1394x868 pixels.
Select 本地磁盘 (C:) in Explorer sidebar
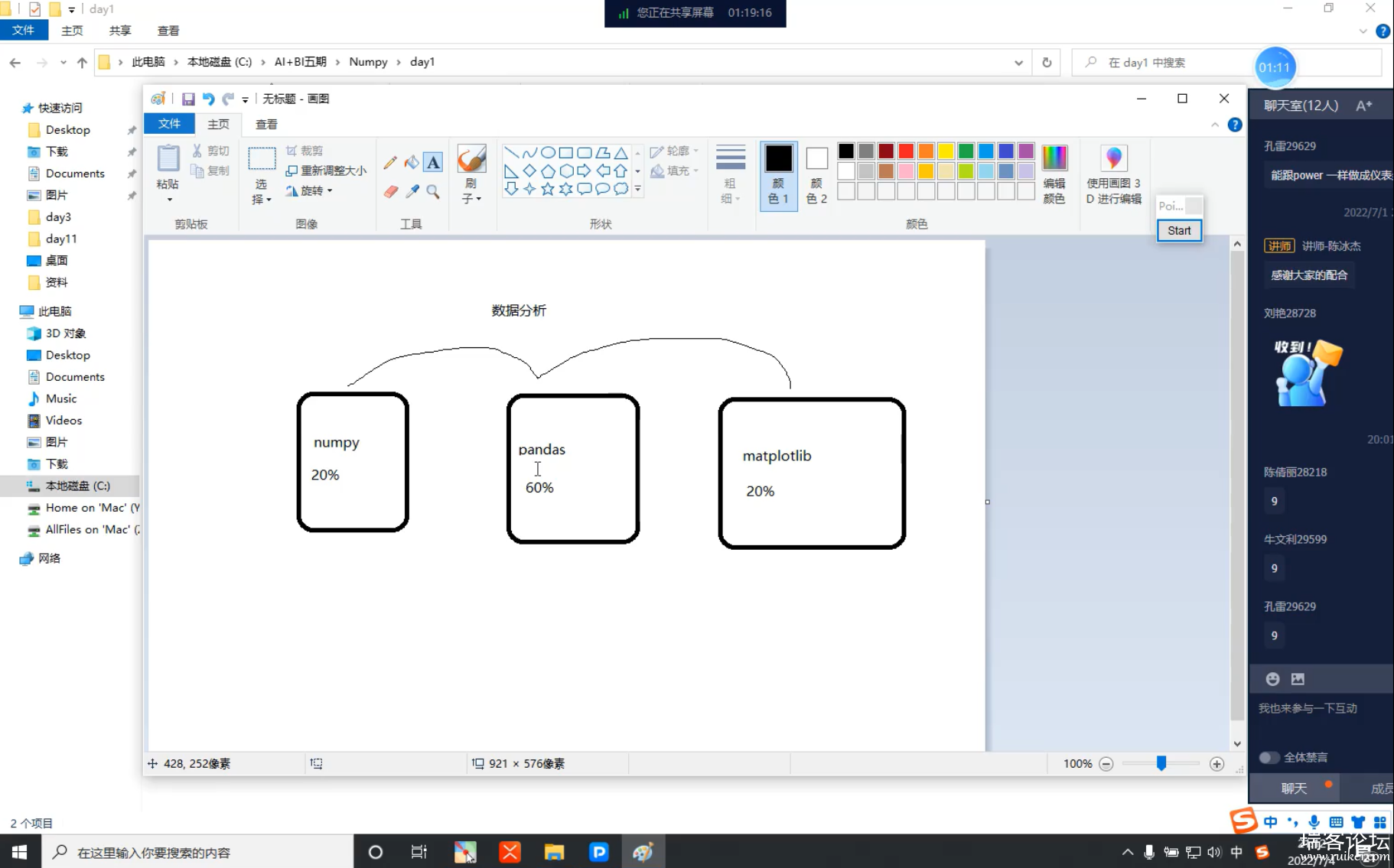[77, 486]
